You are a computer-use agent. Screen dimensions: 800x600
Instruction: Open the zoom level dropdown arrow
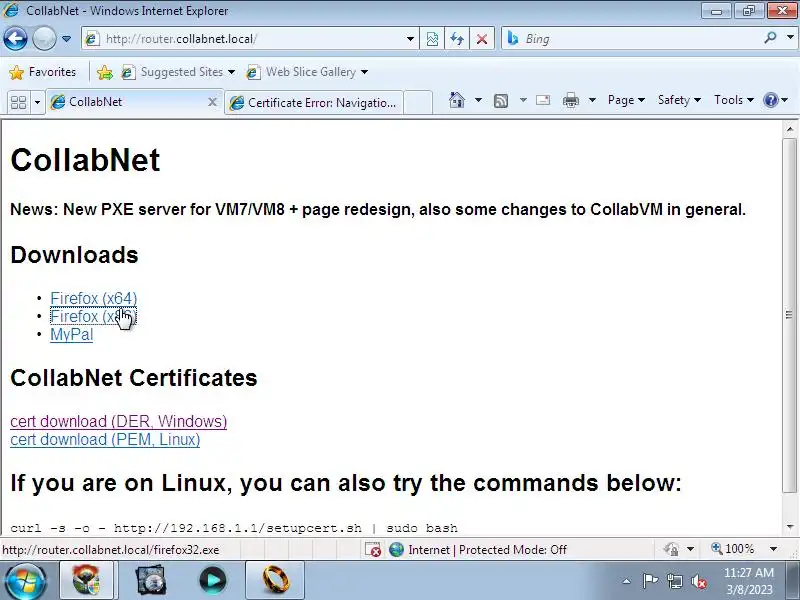tap(773, 549)
